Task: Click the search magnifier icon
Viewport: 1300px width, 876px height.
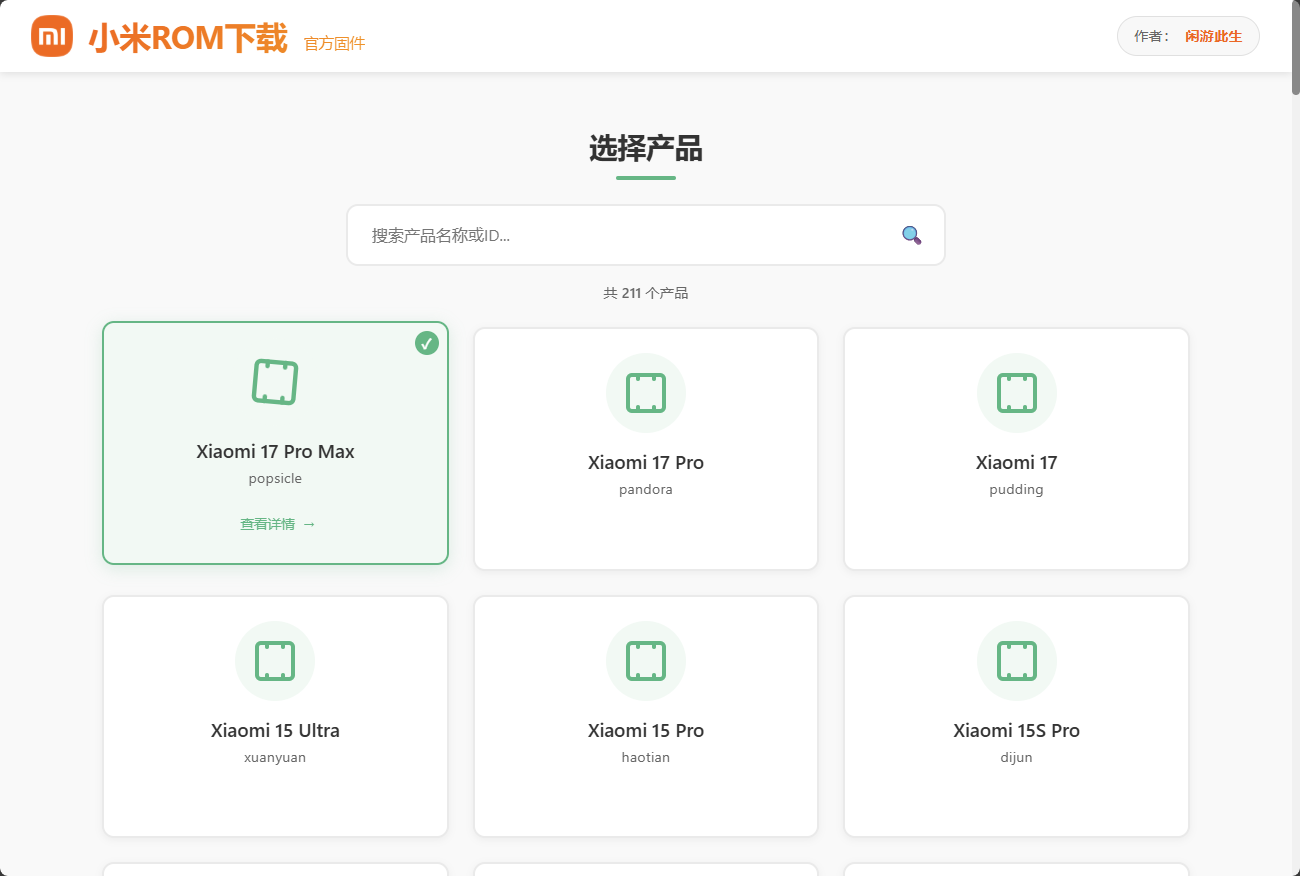Action: (910, 235)
